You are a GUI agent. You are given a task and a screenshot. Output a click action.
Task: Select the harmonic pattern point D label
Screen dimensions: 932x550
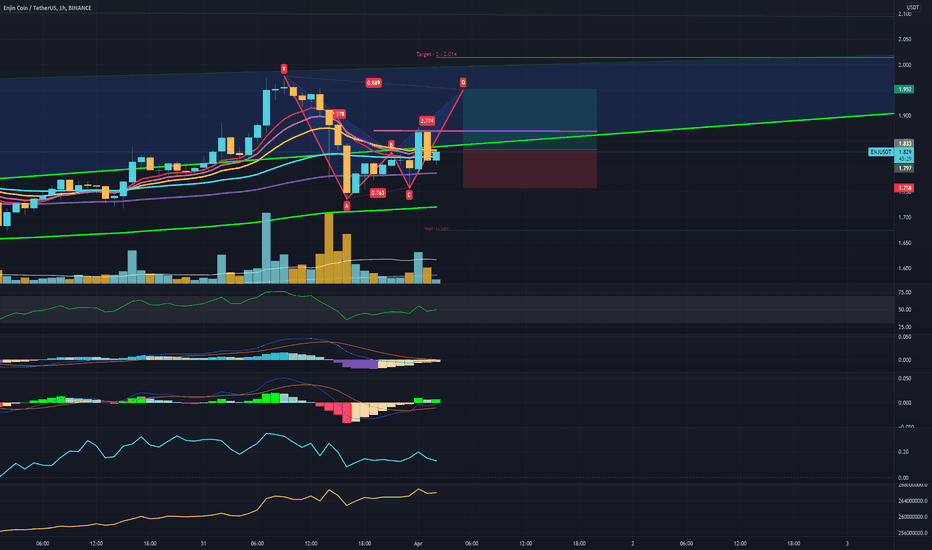pos(463,82)
